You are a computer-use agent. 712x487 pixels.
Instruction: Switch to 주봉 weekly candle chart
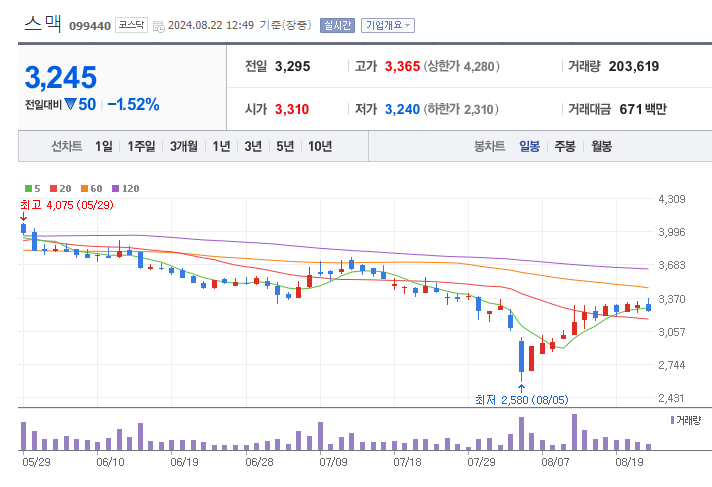click(x=565, y=146)
